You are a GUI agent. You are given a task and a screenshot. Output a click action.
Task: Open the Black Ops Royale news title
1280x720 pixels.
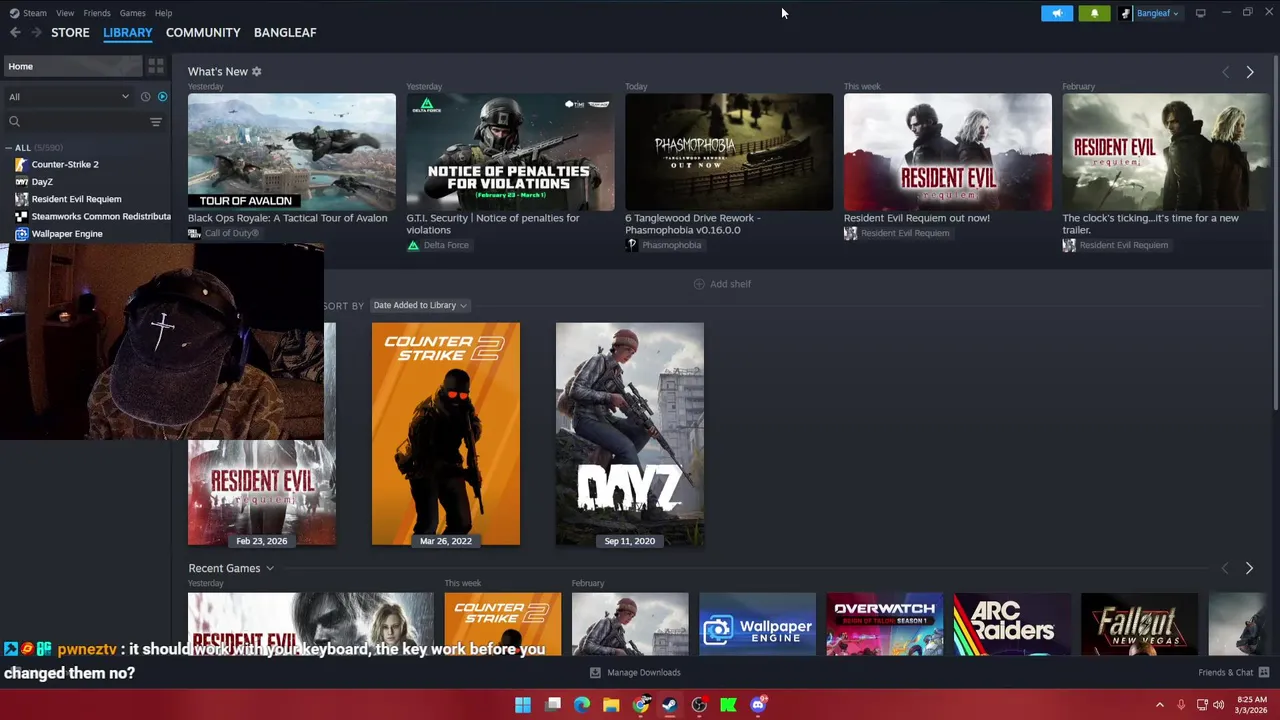288,218
